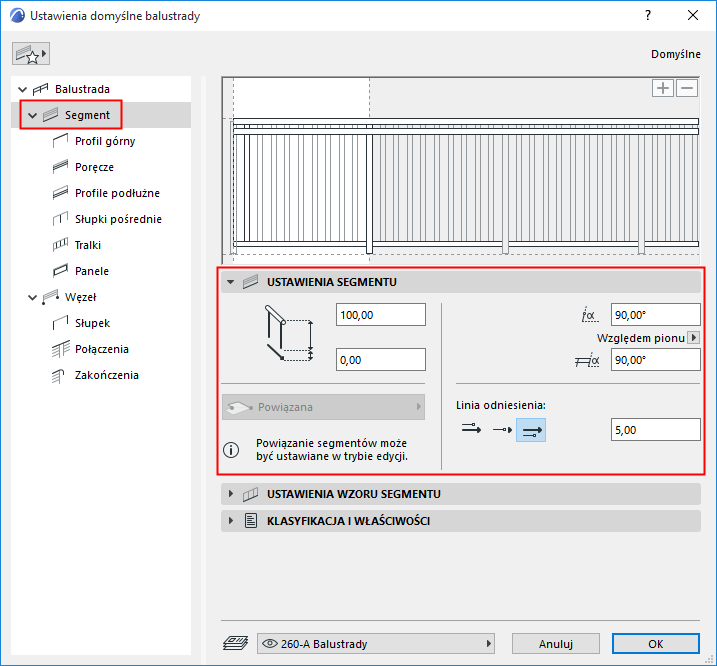This screenshot has height=666, width=717.
Task: Click the slant angle icon
Action: 589,315
